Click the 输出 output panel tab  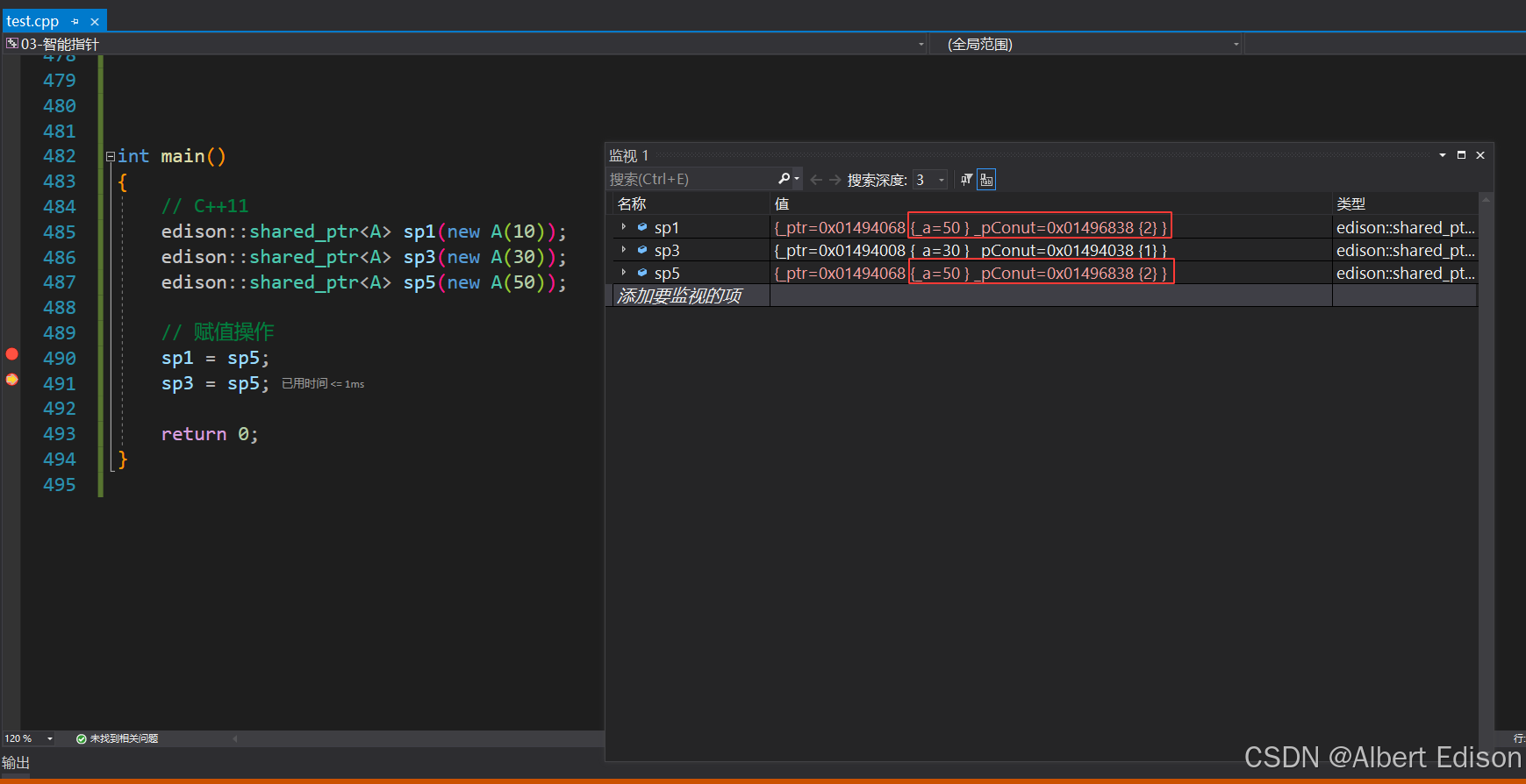(x=16, y=763)
